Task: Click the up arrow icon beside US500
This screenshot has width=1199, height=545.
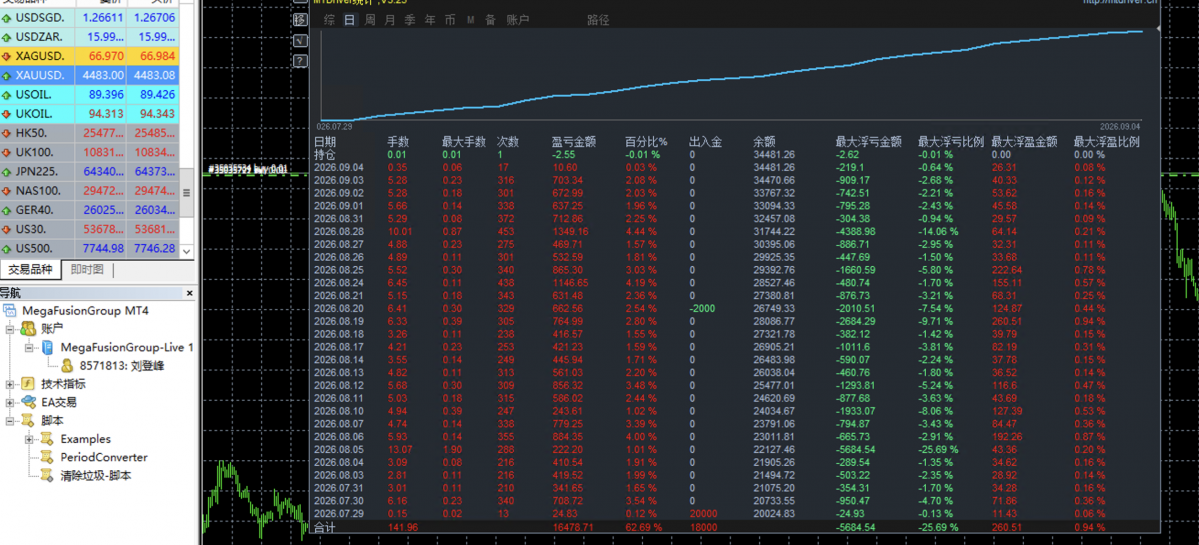Action: point(7,249)
